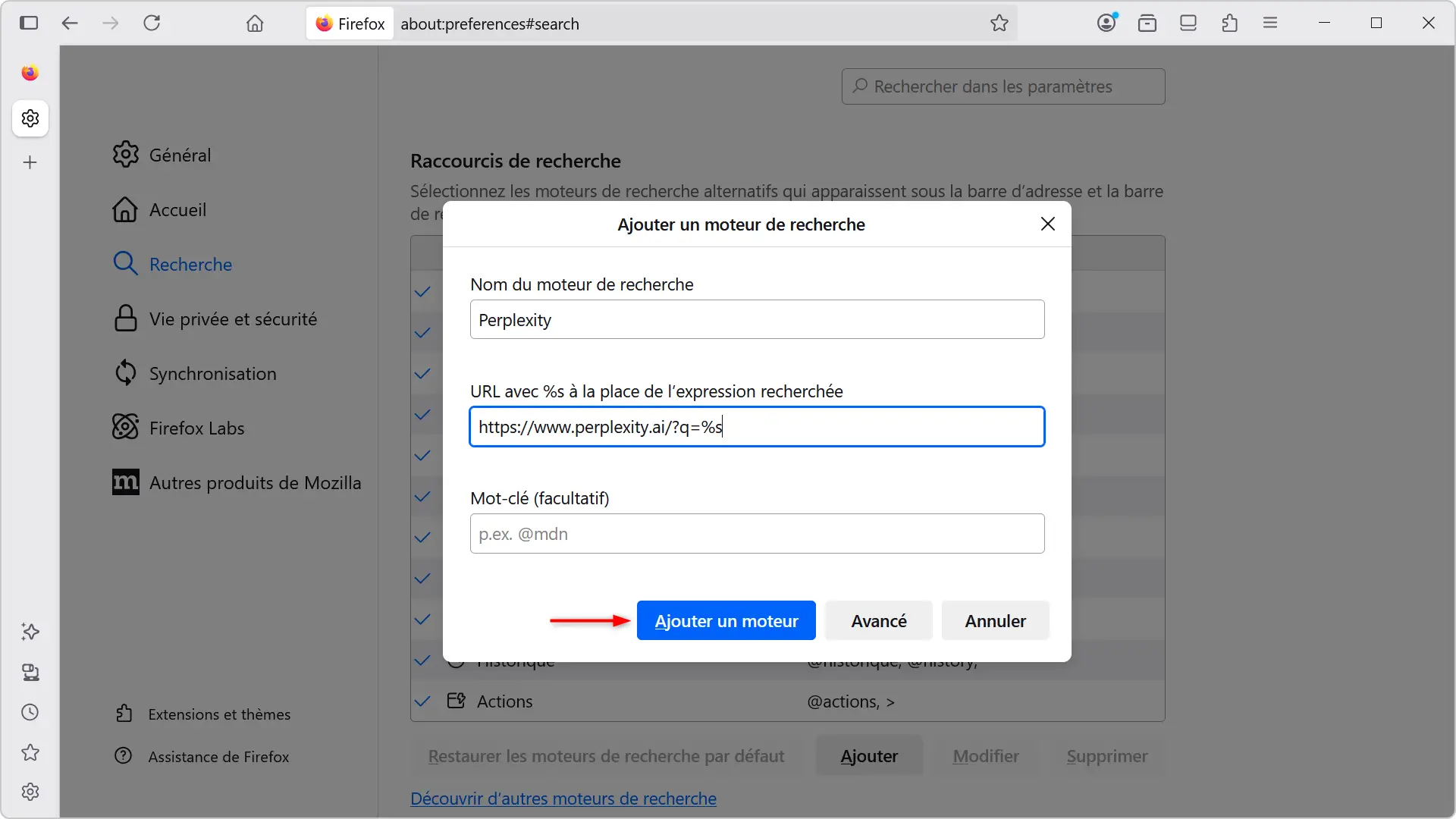Select the Actions row in shortcuts list
This screenshot has width=1456, height=819.
point(787,701)
